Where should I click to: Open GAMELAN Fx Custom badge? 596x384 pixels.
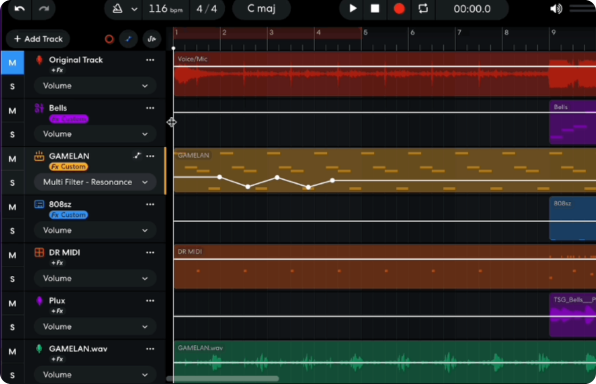68,167
